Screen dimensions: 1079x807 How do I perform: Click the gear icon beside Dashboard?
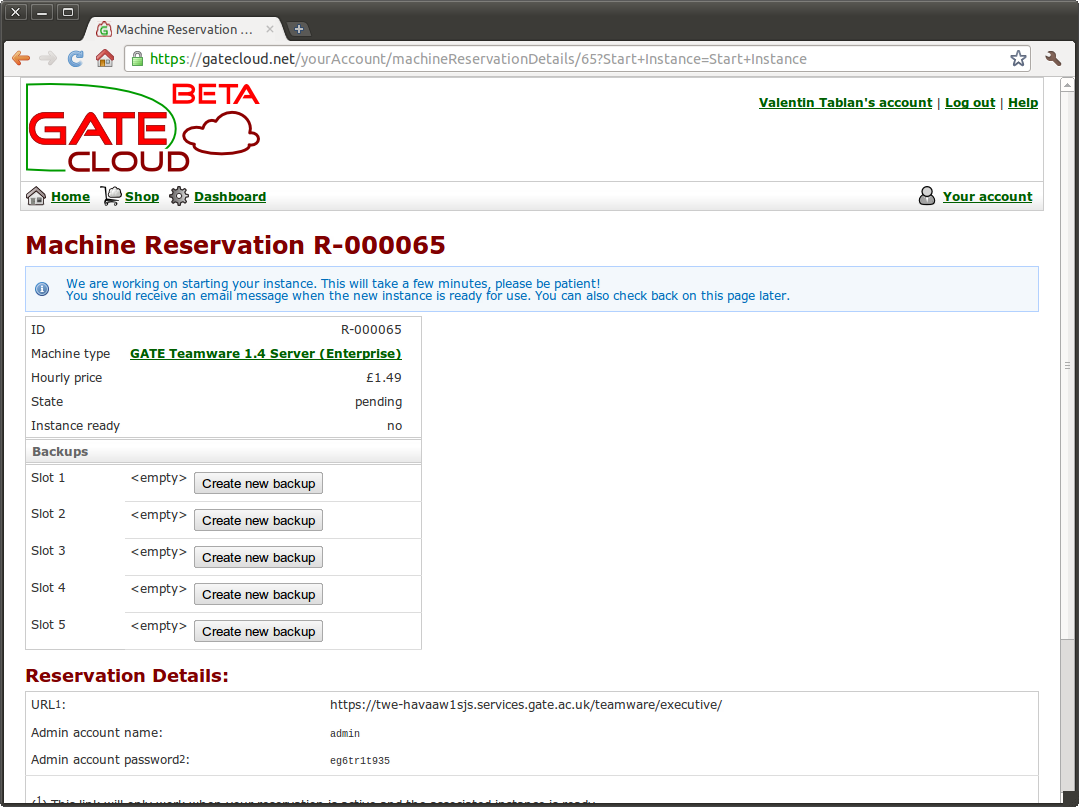tap(179, 196)
